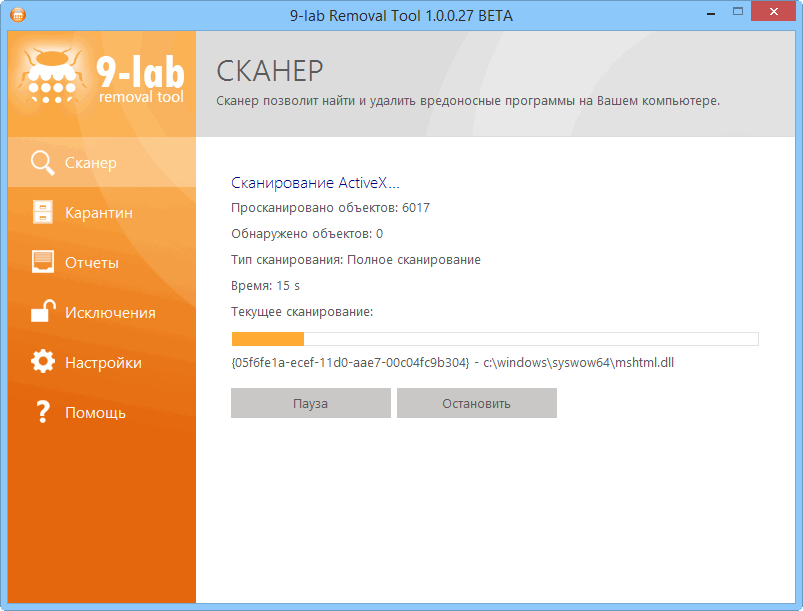Open the Помощь section
Image resolution: width=803 pixels, height=611 pixels.
[102, 413]
